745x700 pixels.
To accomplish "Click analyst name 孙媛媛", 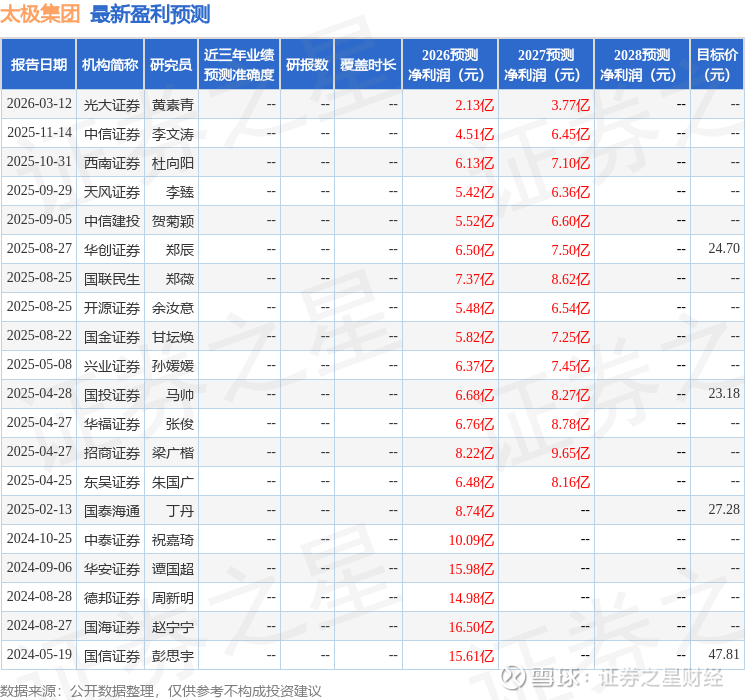I will coord(172,366).
